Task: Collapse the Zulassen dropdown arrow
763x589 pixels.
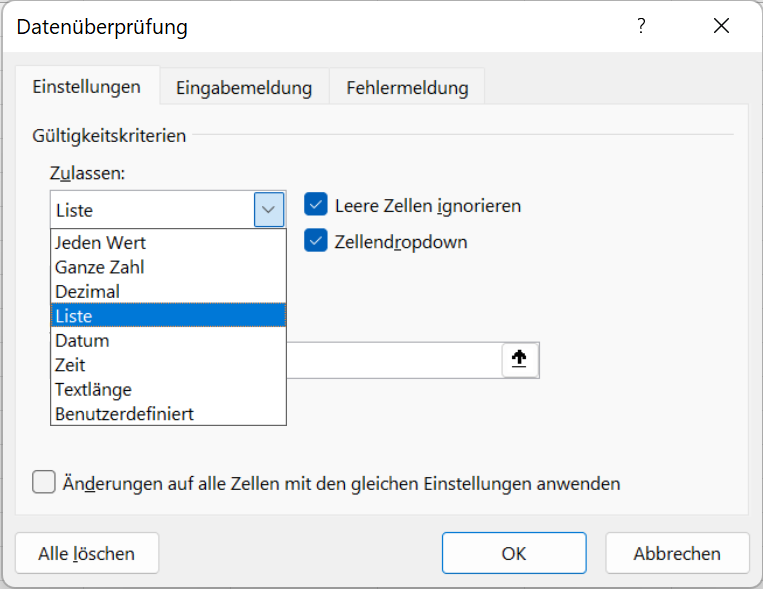Action: [269, 210]
